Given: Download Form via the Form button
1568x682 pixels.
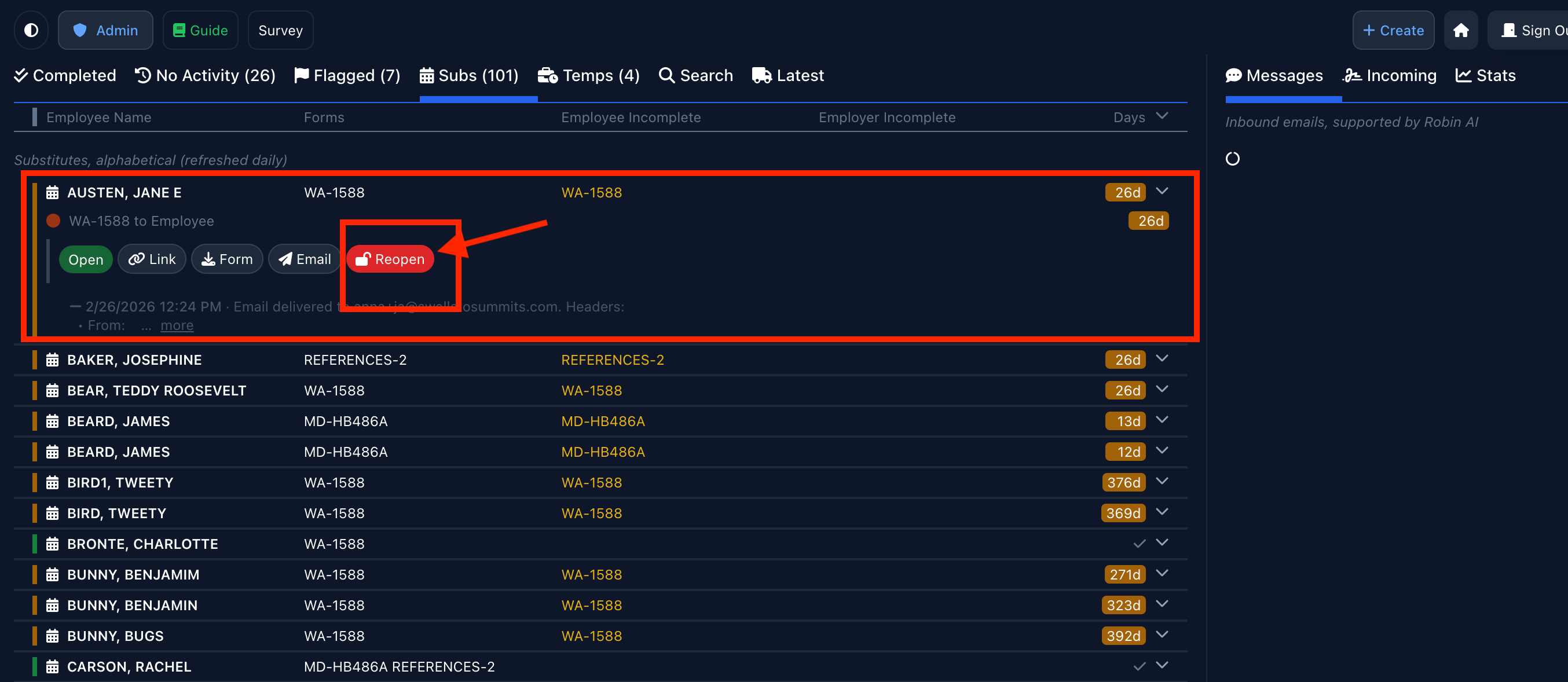Looking at the screenshot, I should point(227,259).
